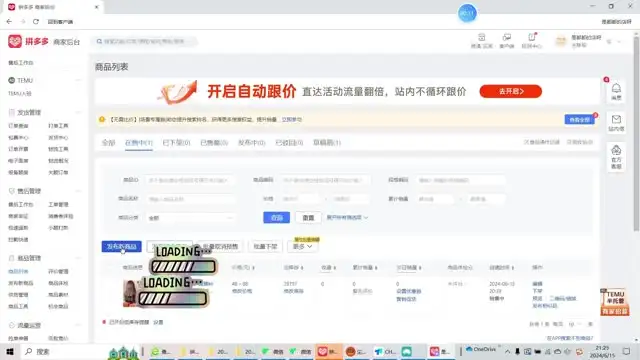This screenshot has height=360, width=640.
Task: Click the 流量运营 sidebar section icon
Action: (x=11, y=325)
